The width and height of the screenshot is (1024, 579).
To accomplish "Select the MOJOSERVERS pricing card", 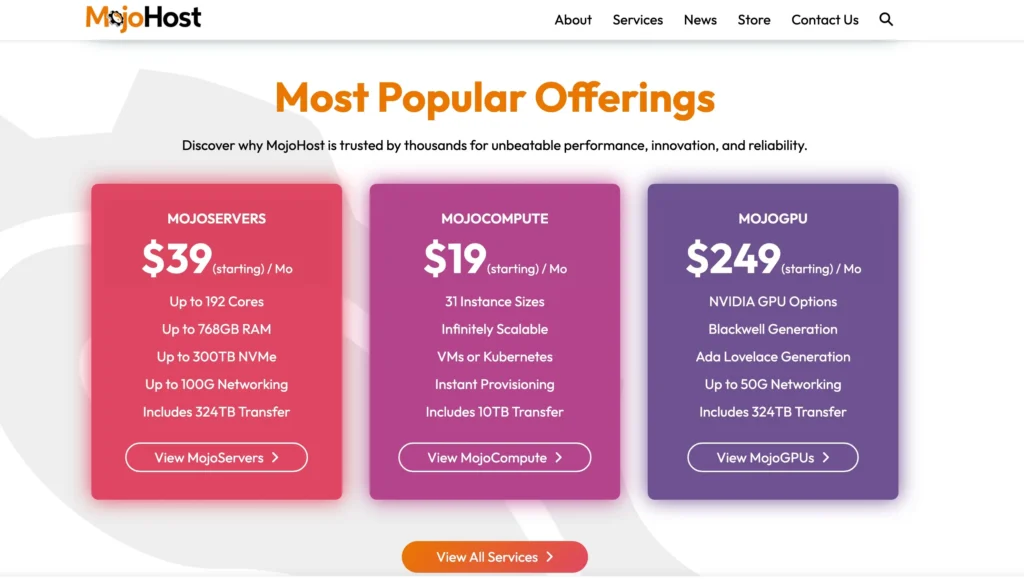I will pos(216,340).
